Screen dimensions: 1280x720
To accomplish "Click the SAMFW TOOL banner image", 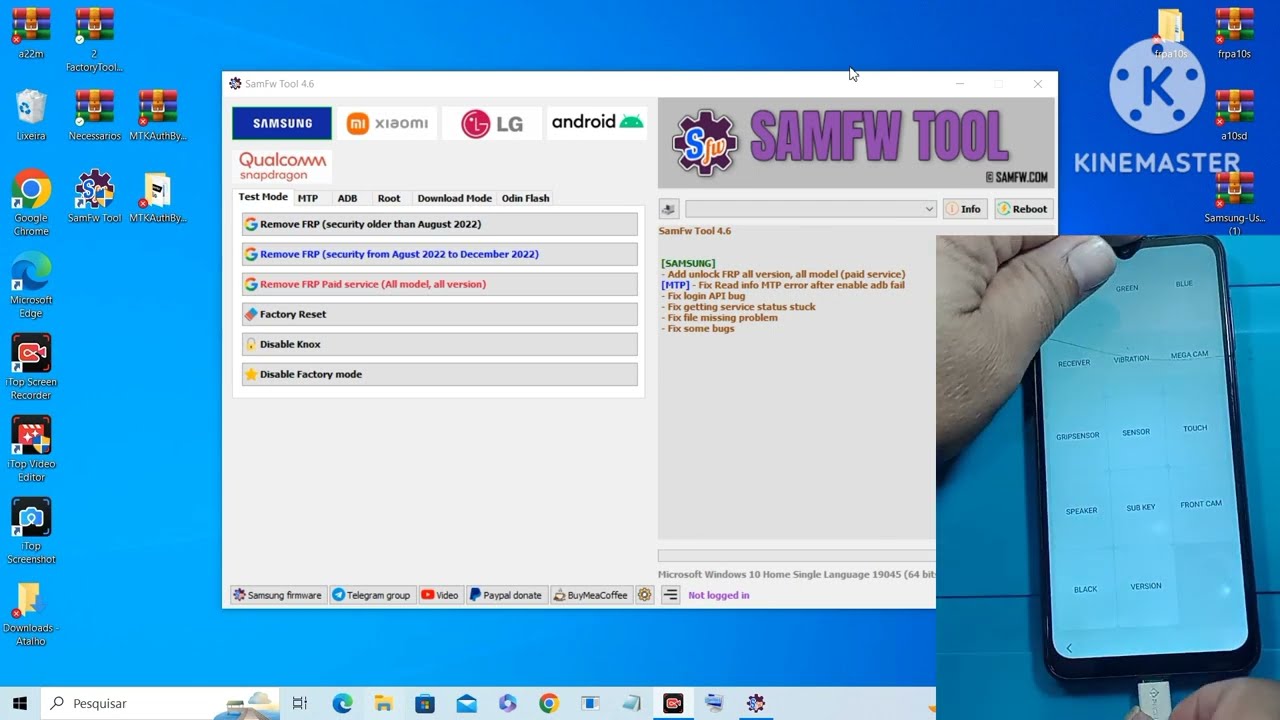I will [x=856, y=143].
